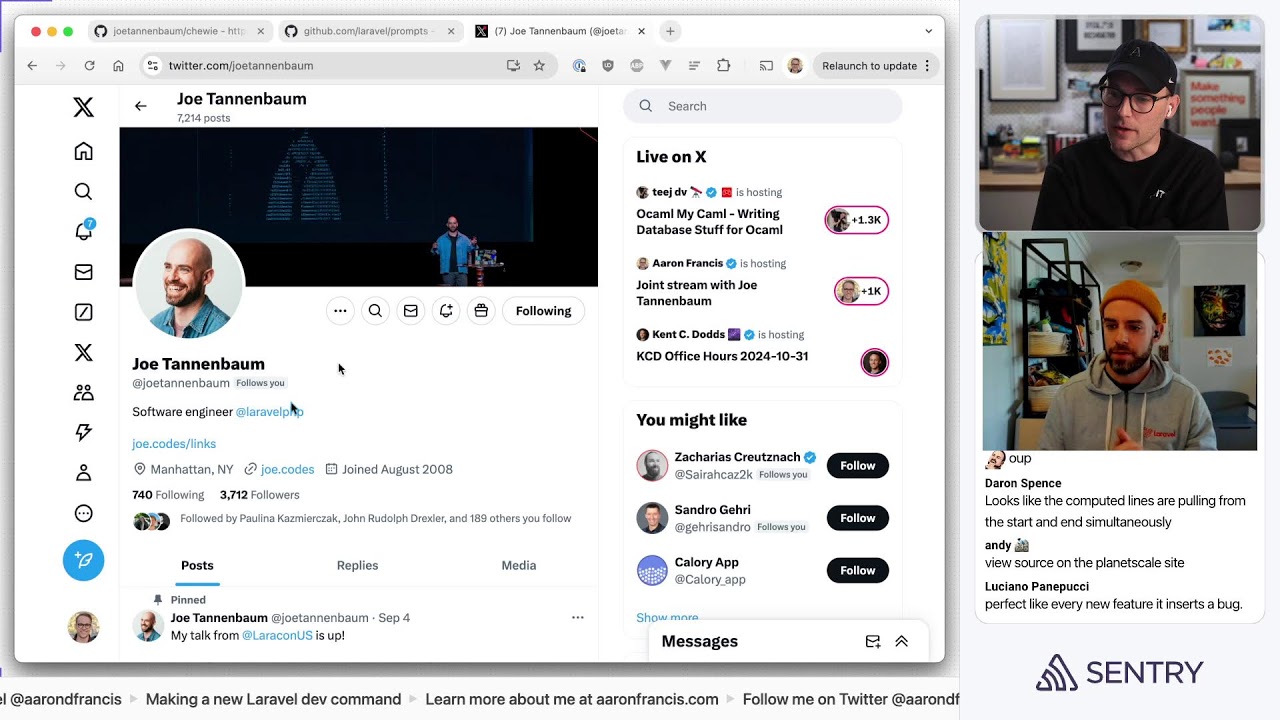Open Notifications bell in the sidebar
Image resolution: width=1280 pixels, height=720 pixels.
[x=84, y=231]
